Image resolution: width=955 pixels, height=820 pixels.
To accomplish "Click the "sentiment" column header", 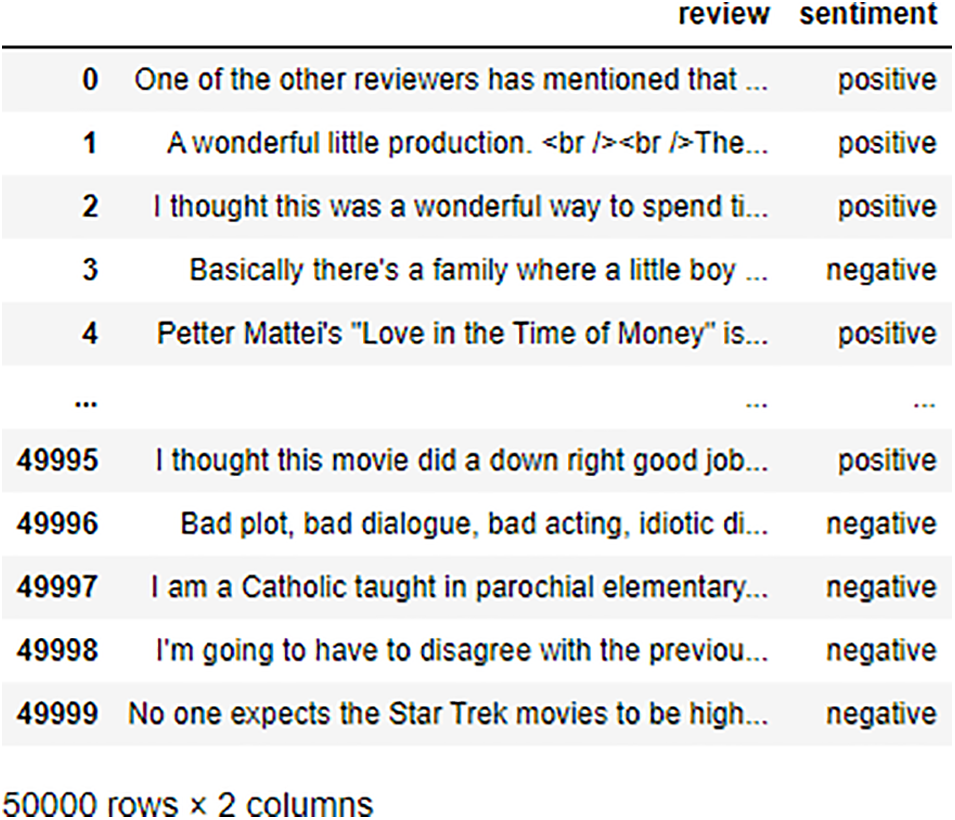I will (868, 15).
